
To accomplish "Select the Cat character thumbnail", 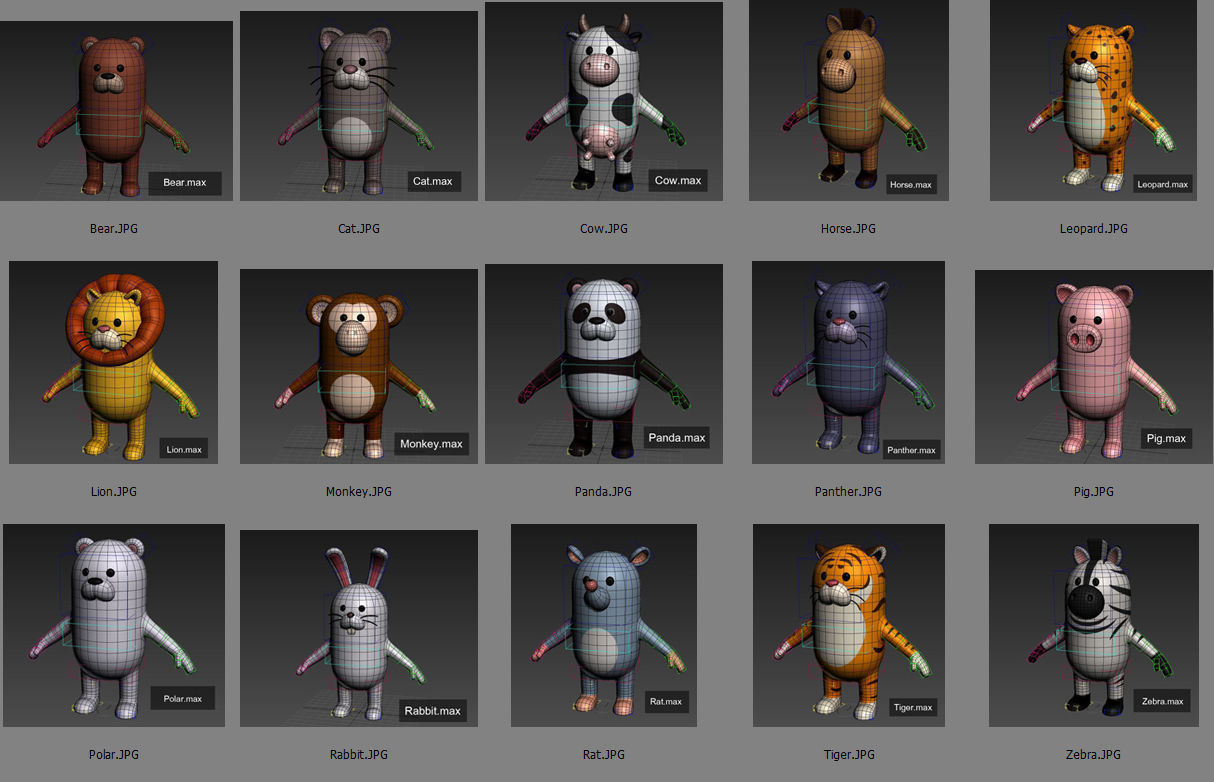I will tap(358, 107).
